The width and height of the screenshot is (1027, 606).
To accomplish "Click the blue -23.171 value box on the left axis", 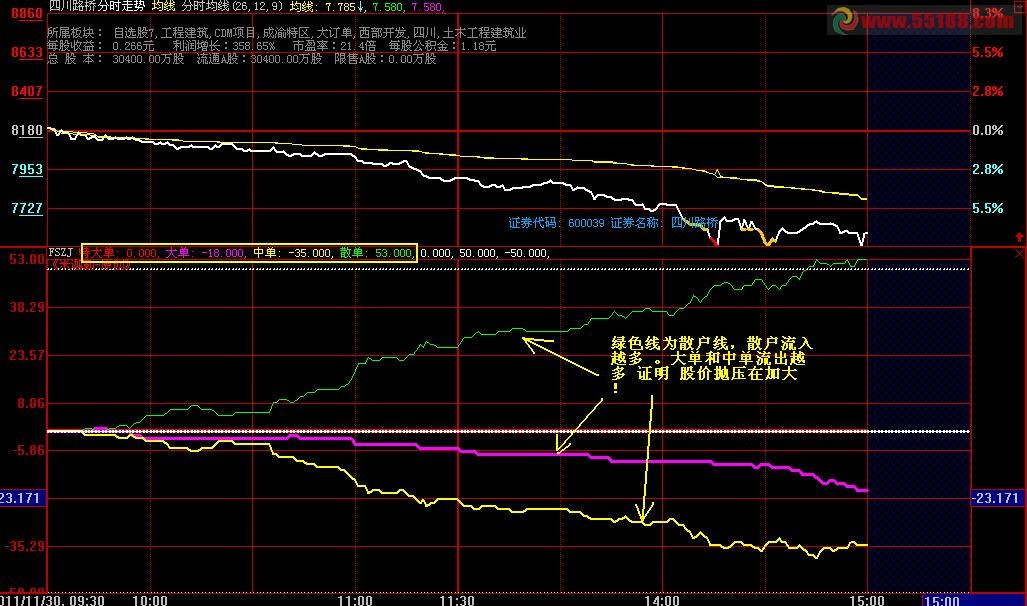I will 24,498.
